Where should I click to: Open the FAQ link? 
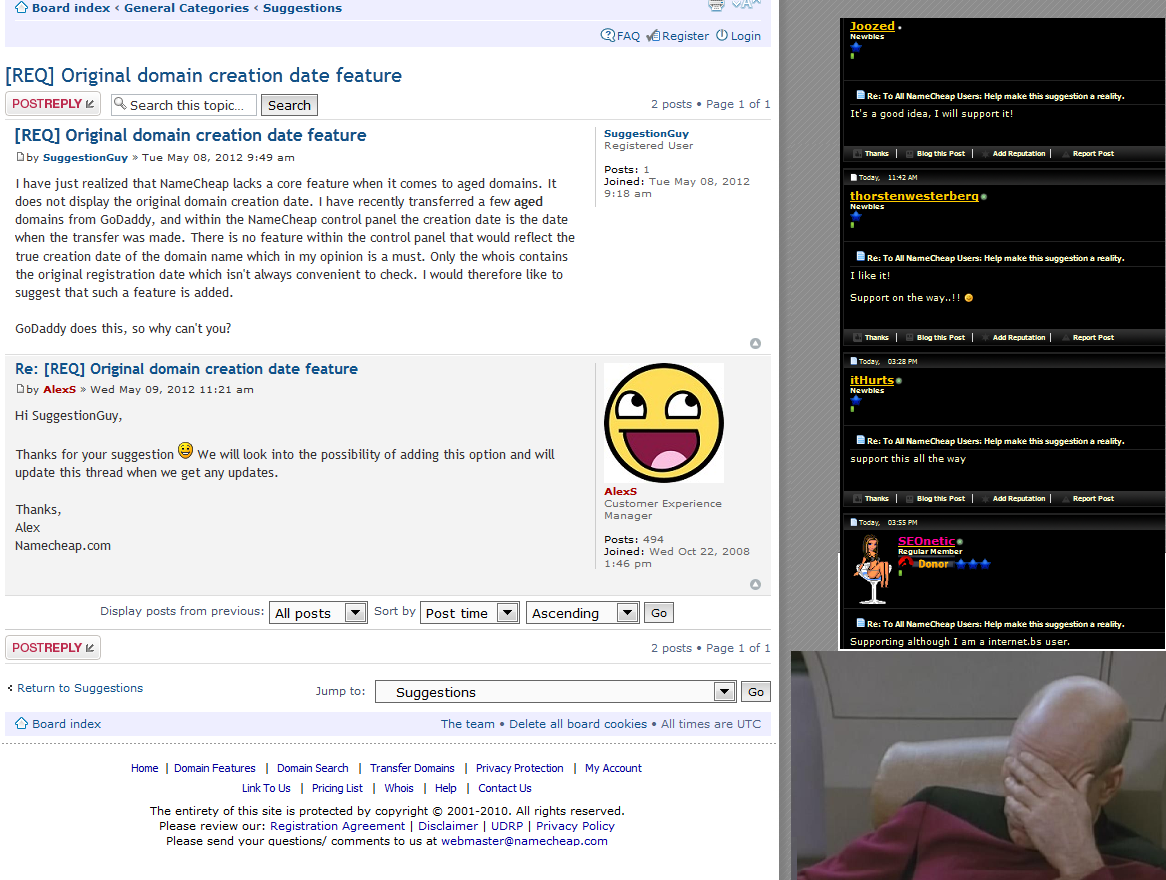click(x=620, y=36)
